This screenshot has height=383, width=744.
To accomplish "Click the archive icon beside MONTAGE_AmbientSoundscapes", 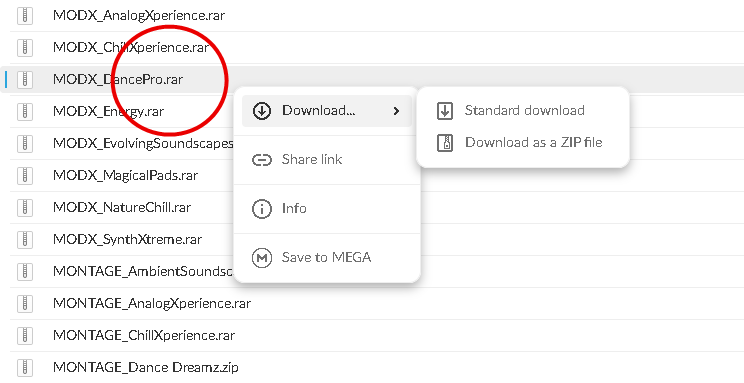I will point(25,271).
